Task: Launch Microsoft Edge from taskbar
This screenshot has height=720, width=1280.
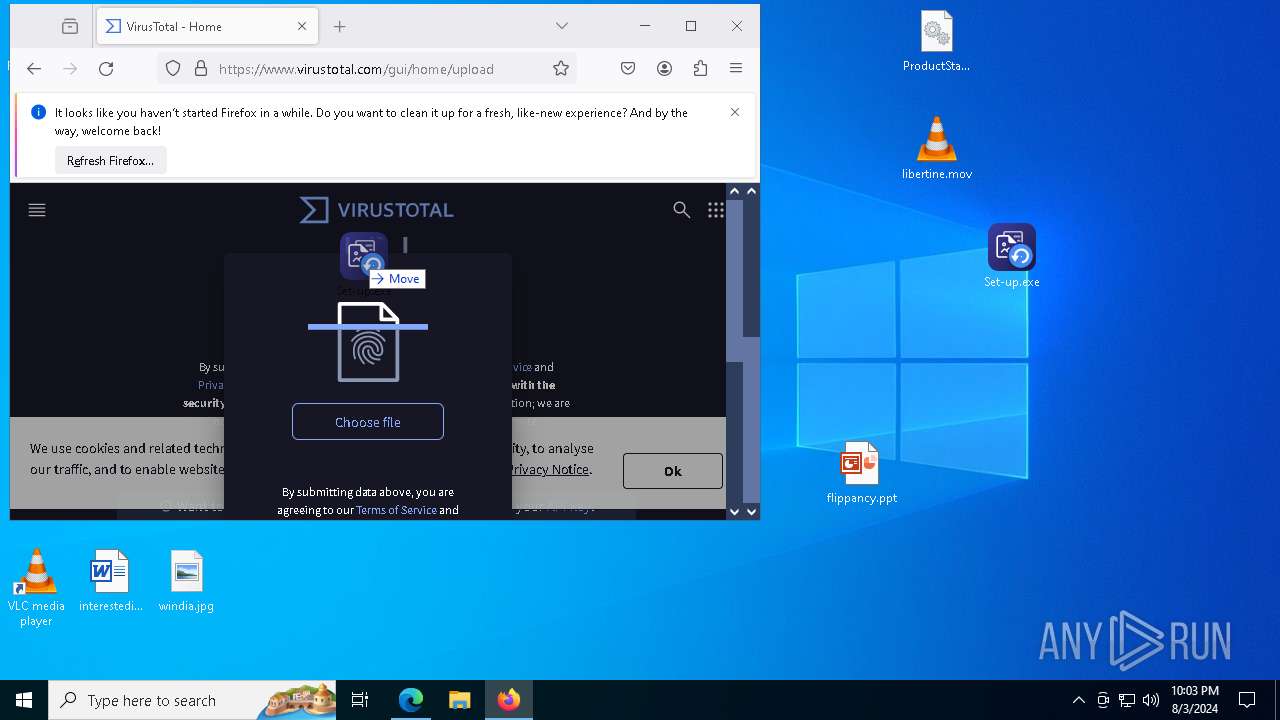Action: [411, 700]
